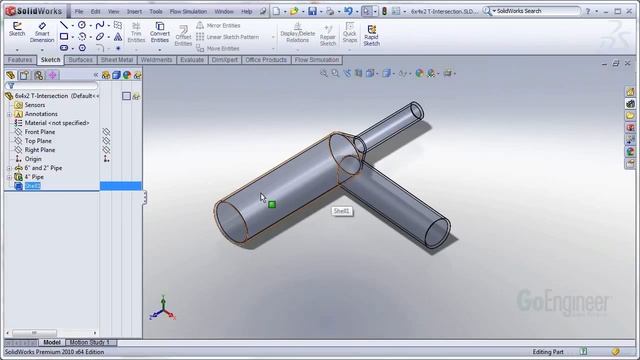Select the Arc sketch tool
640x360 pixels.
(x=82, y=37)
